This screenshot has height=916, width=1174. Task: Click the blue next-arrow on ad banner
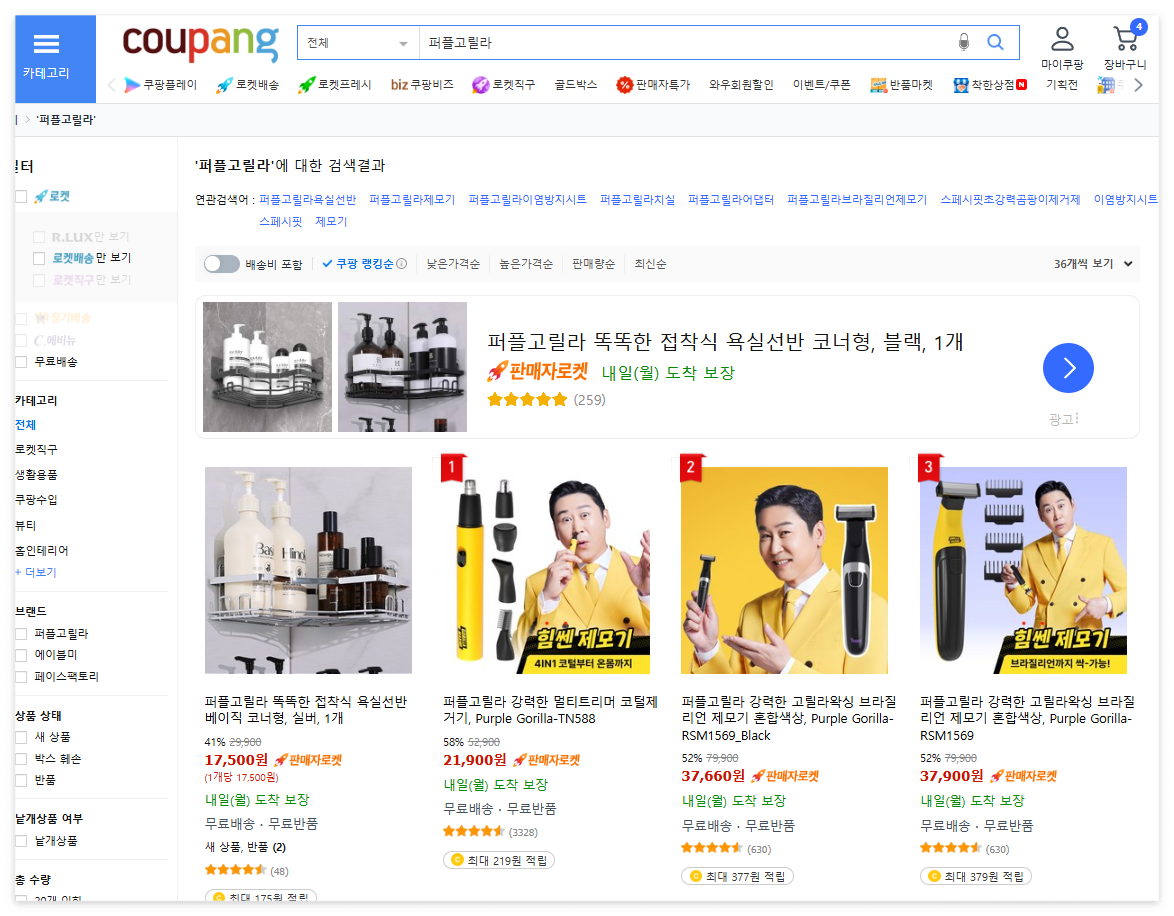tap(1068, 368)
